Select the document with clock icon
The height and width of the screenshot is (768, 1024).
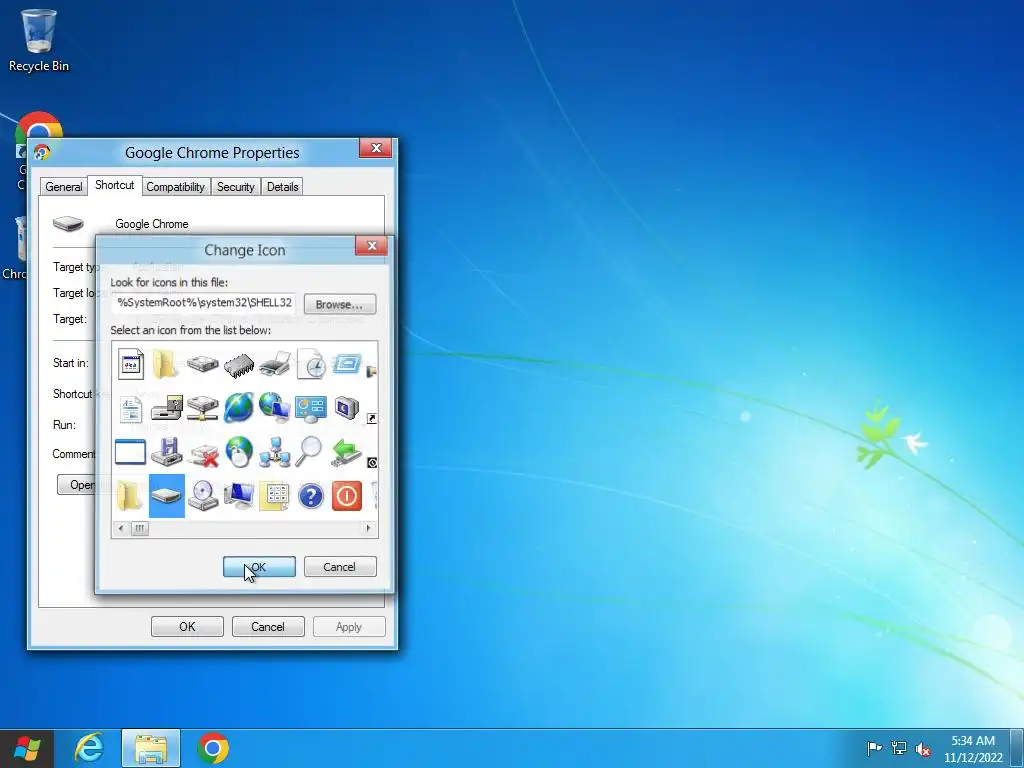310,364
